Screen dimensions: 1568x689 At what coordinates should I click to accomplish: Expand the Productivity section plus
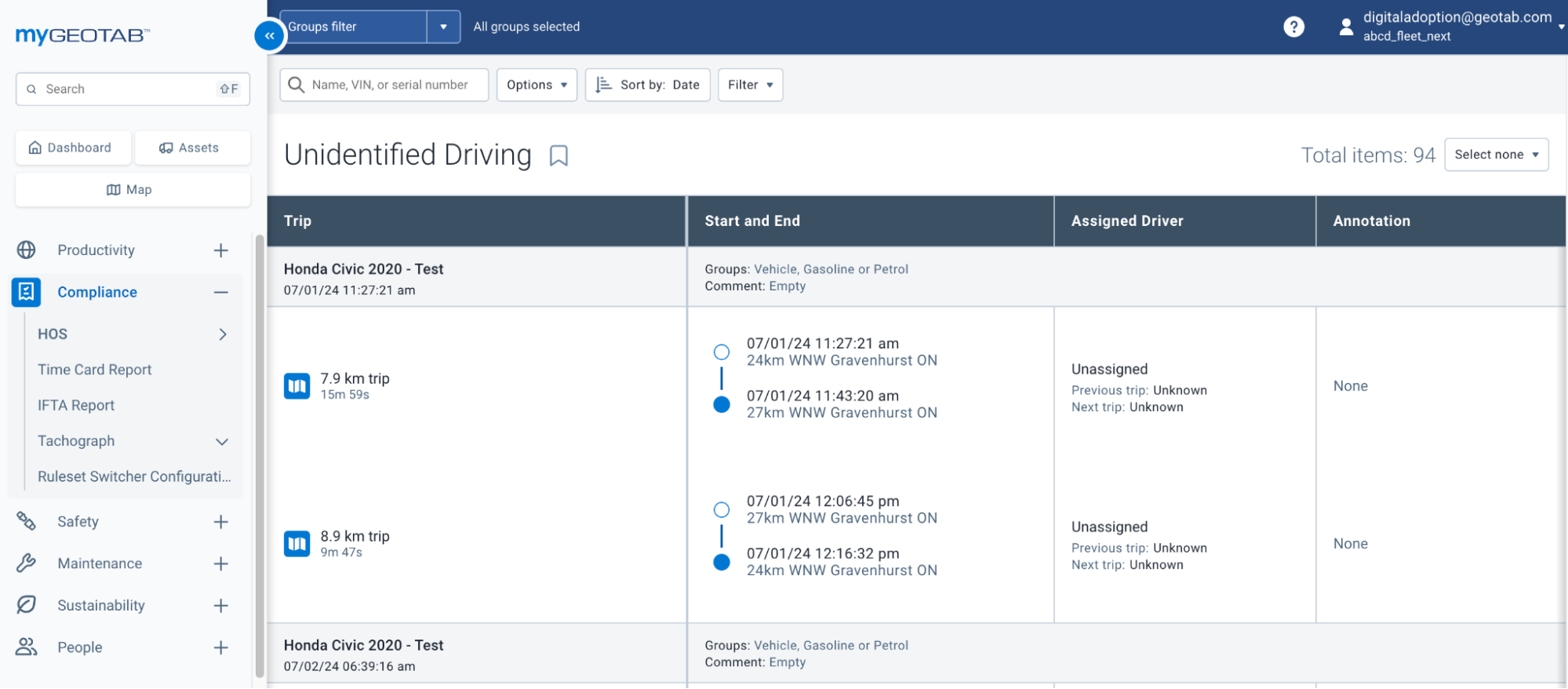pos(221,250)
